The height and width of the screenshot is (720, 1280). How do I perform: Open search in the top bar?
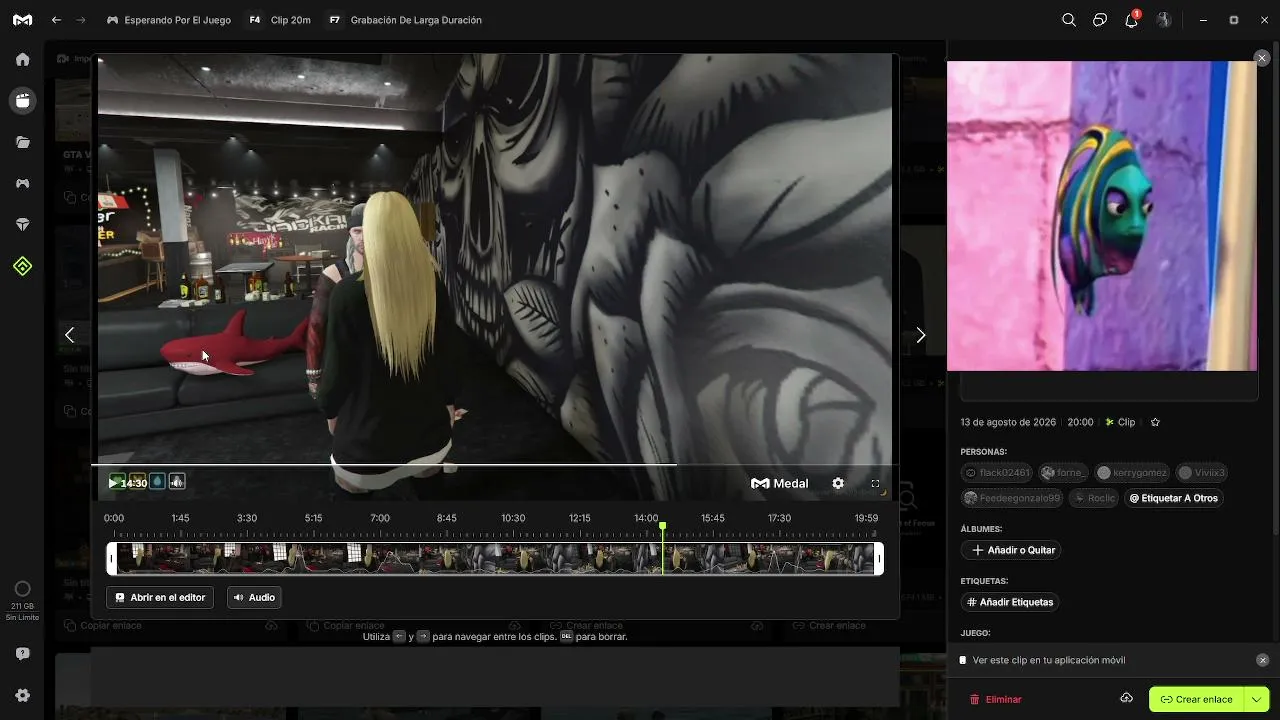point(1069,20)
